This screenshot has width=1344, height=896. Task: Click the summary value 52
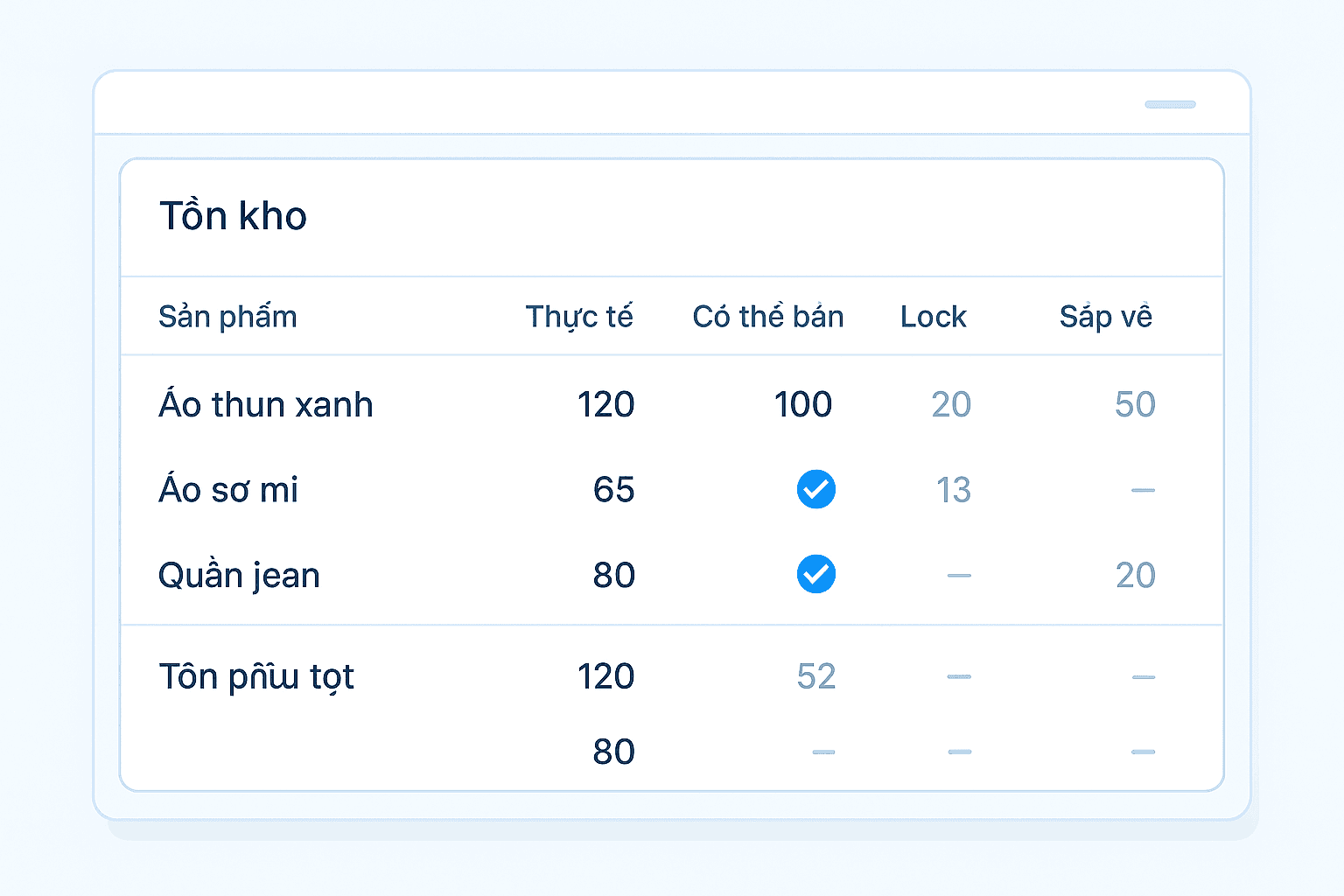(815, 676)
